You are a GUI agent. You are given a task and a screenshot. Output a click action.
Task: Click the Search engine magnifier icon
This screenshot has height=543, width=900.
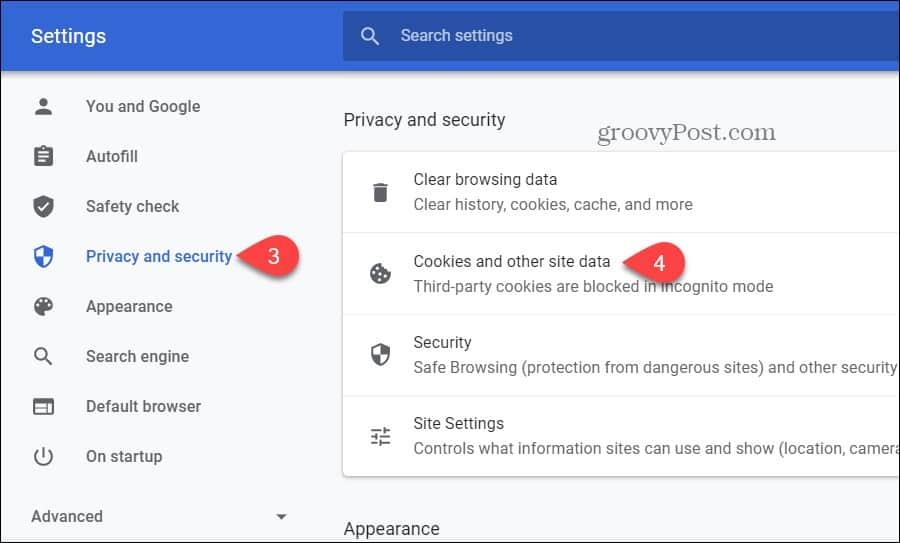(x=43, y=356)
